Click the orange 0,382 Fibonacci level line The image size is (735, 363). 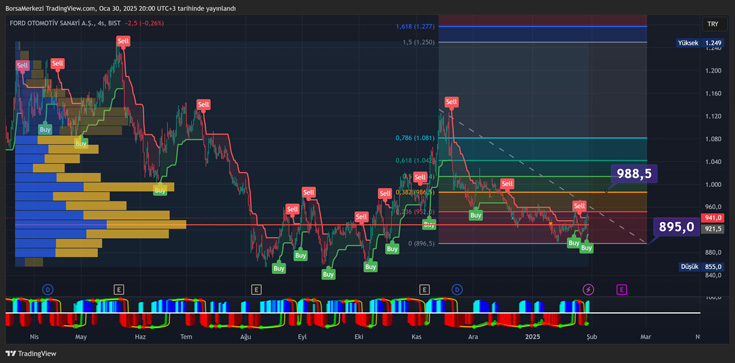coord(542,192)
